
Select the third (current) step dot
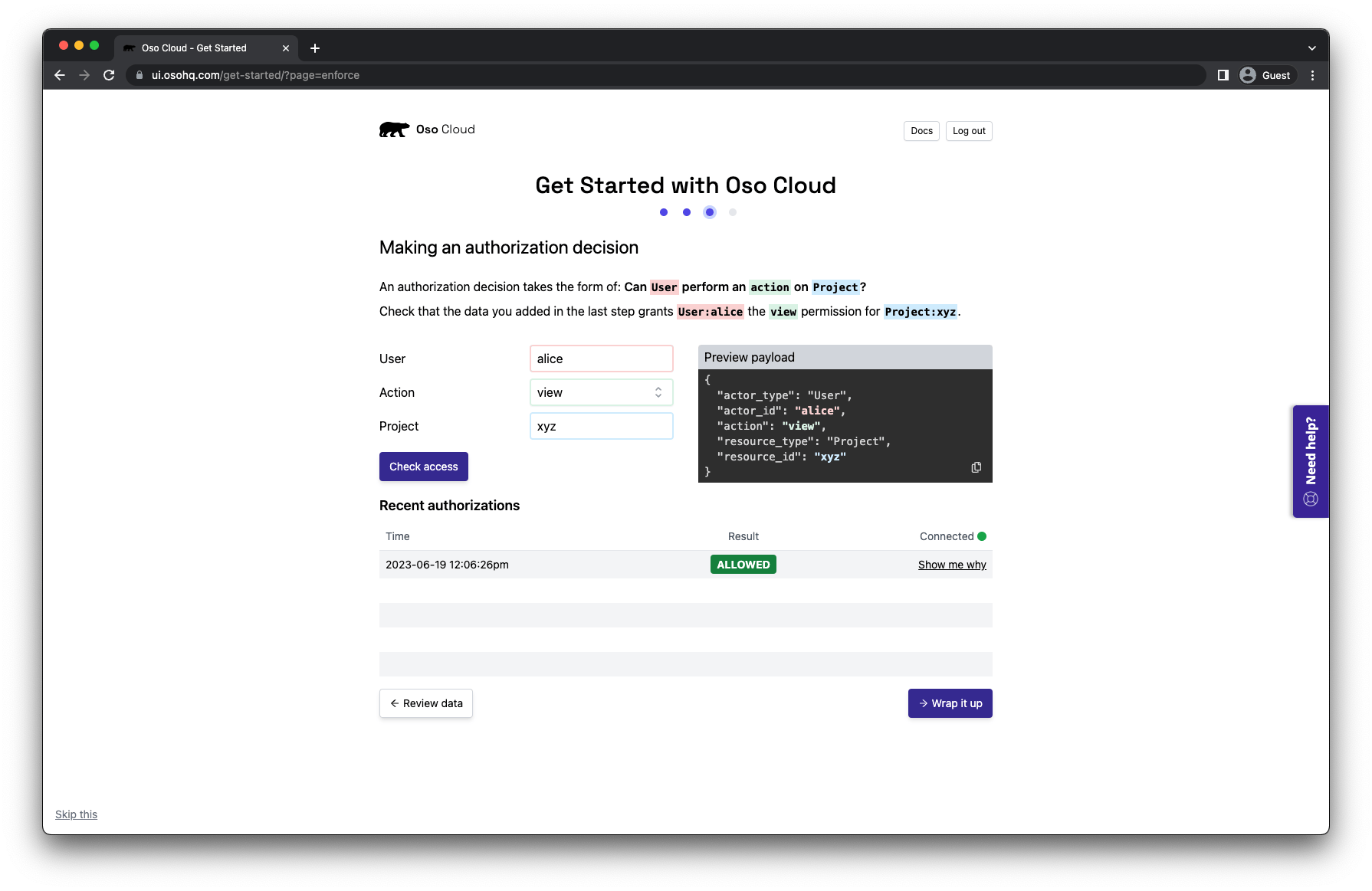click(710, 212)
